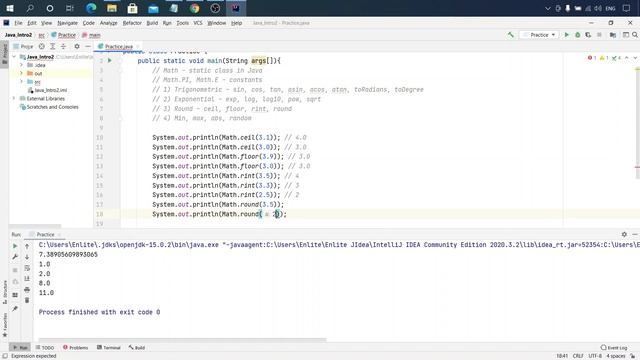640x360 pixels.
Task: Click the console horizontal scrollbar
Action: pos(182,340)
